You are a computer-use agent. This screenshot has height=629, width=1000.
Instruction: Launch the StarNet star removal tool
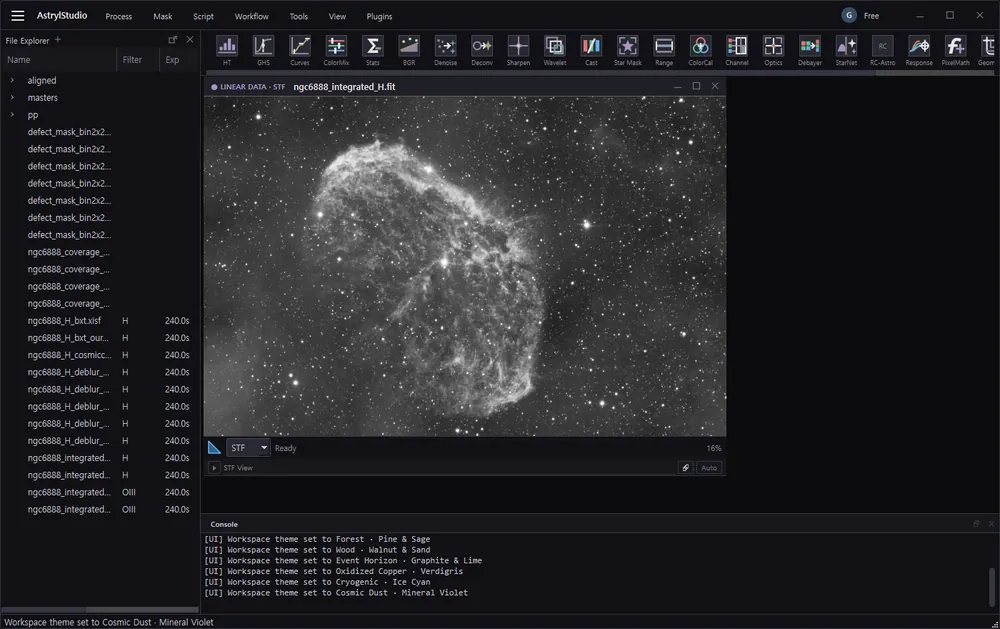pos(846,50)
